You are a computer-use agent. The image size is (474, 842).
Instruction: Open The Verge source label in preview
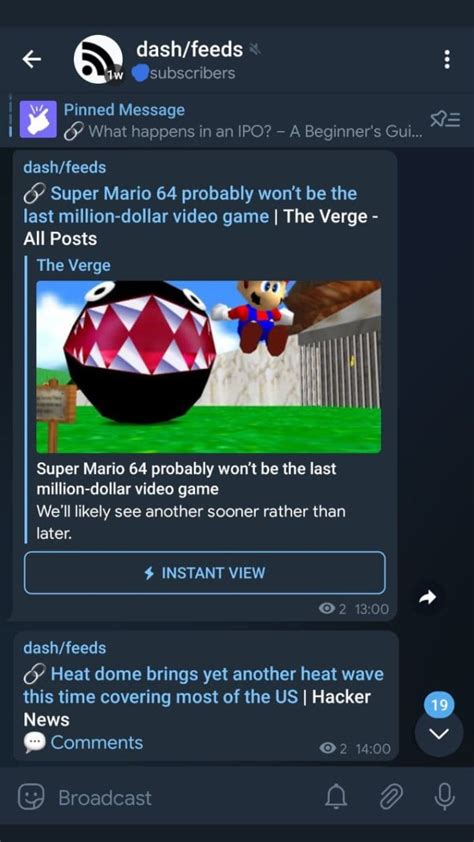tap(74, 265)
